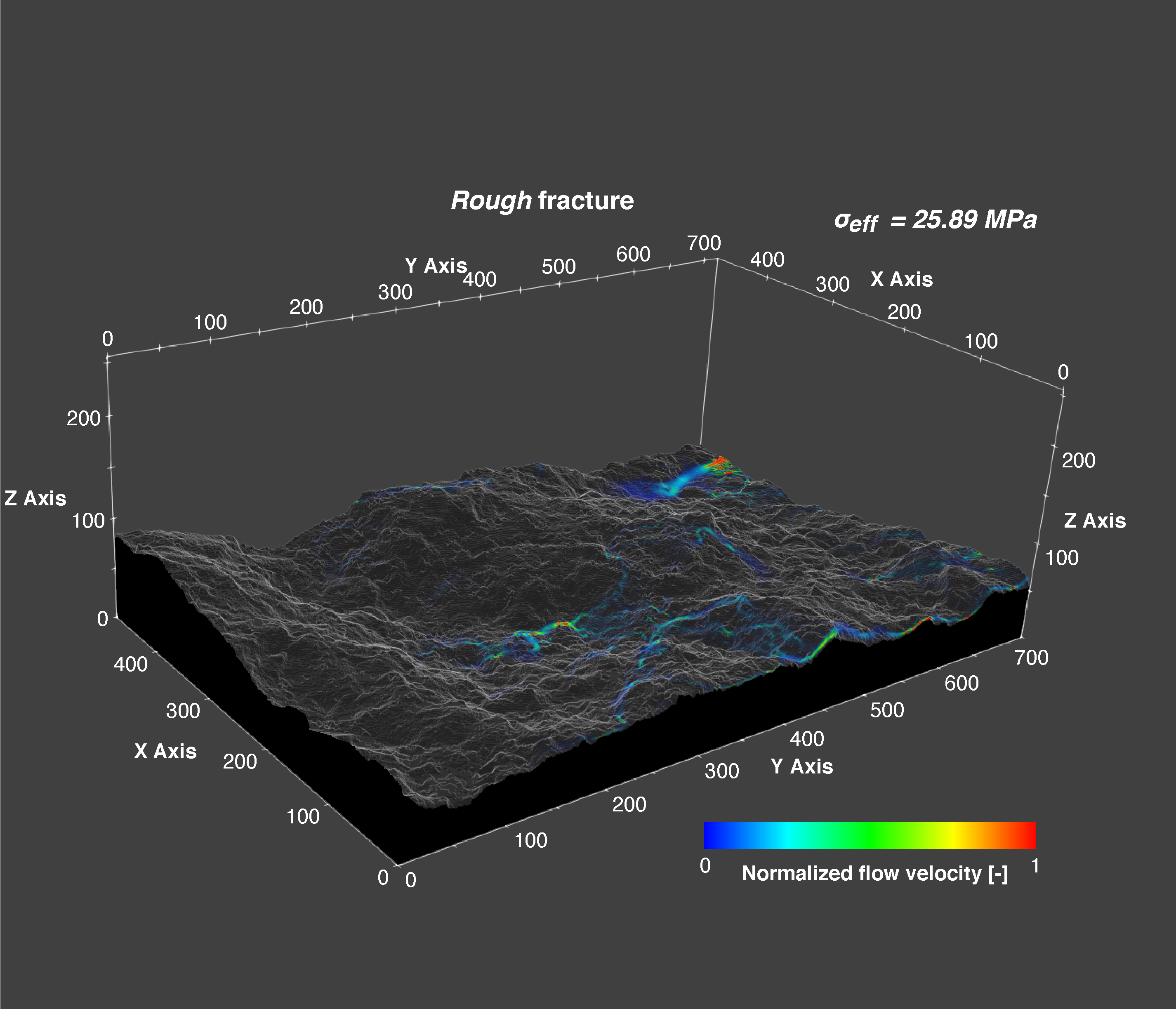Click the 700 tick on bottom Y axis
This screenshot has height=1009, width=1176.
(x=1031, y=658)
